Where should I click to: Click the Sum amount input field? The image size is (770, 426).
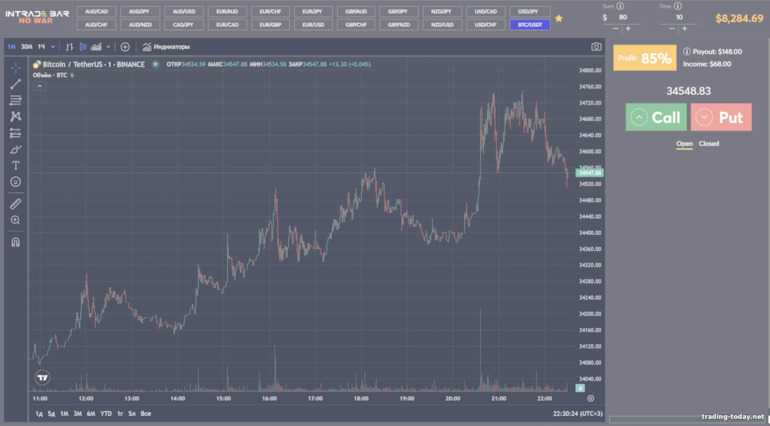pos(623,17)
